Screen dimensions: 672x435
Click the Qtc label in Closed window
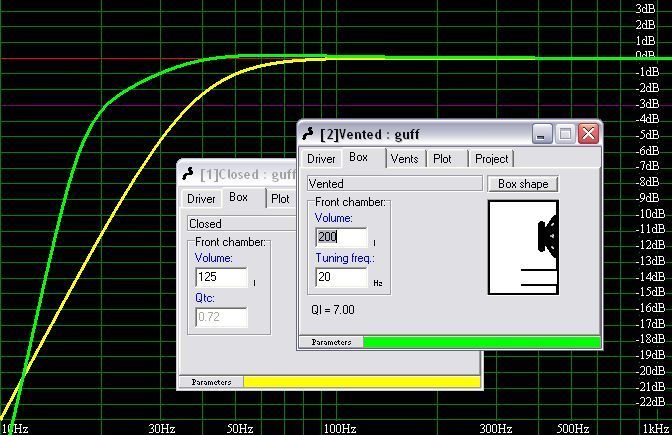(x=205, y=298)
